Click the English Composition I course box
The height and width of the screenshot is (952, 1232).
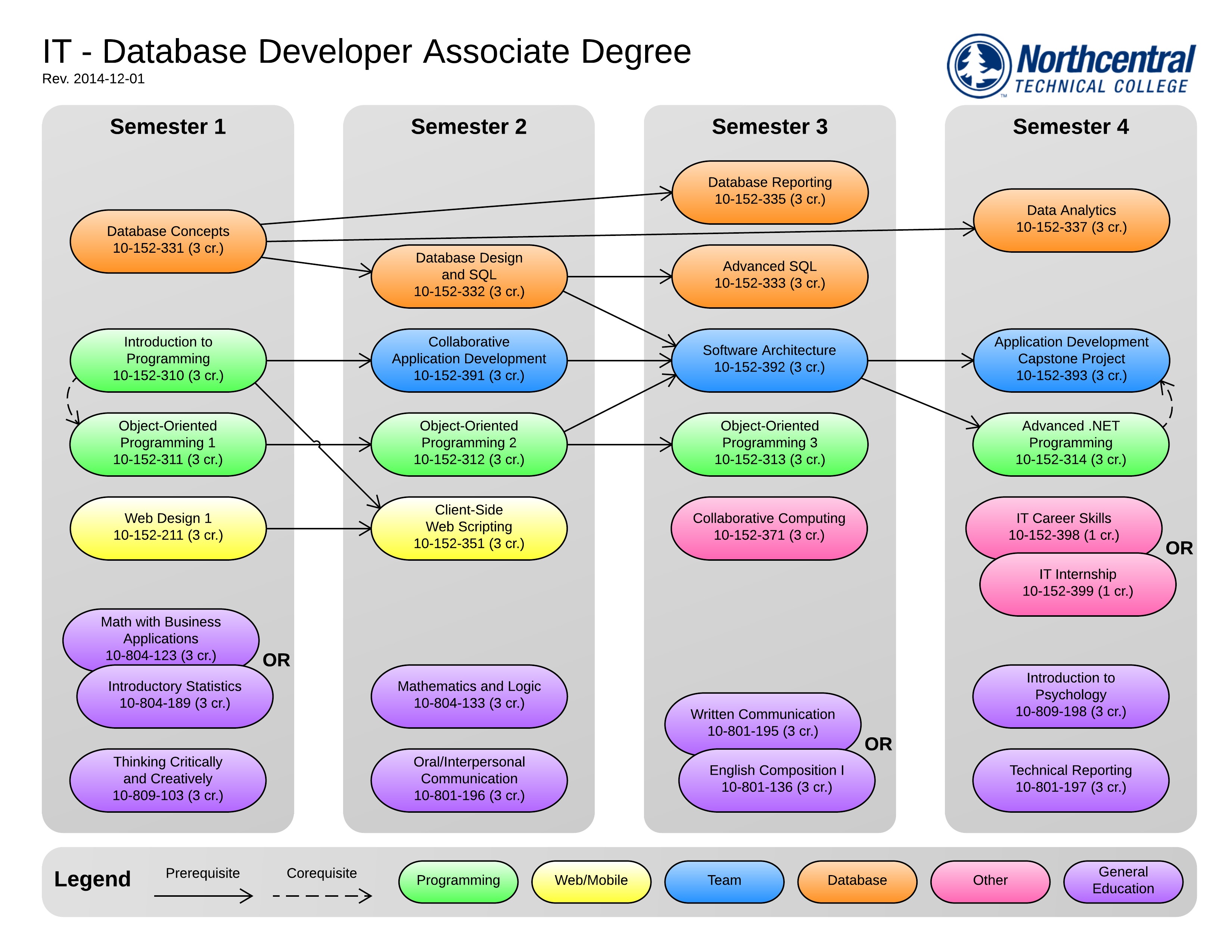click(x=776, y=780)
